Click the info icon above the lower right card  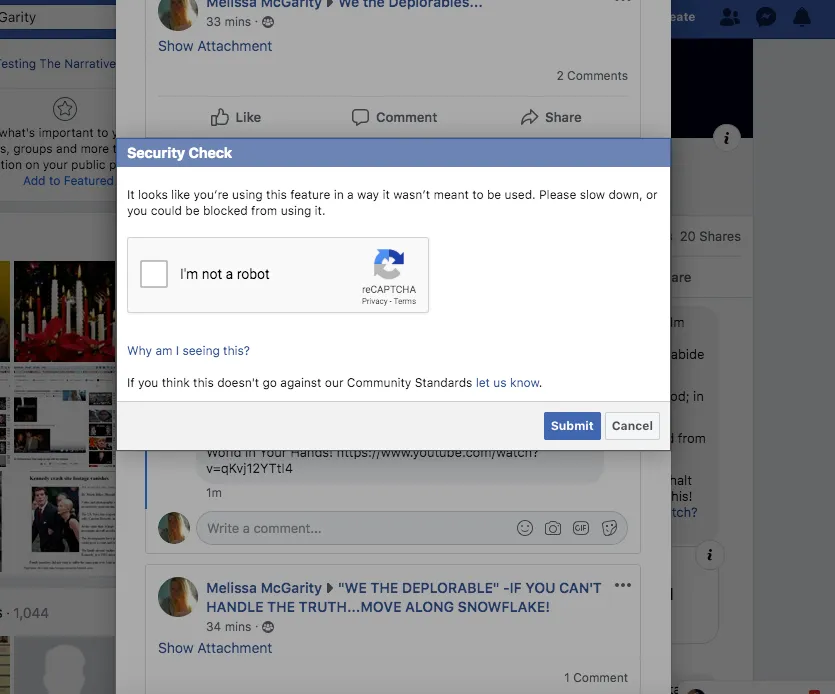coord(709,555)
